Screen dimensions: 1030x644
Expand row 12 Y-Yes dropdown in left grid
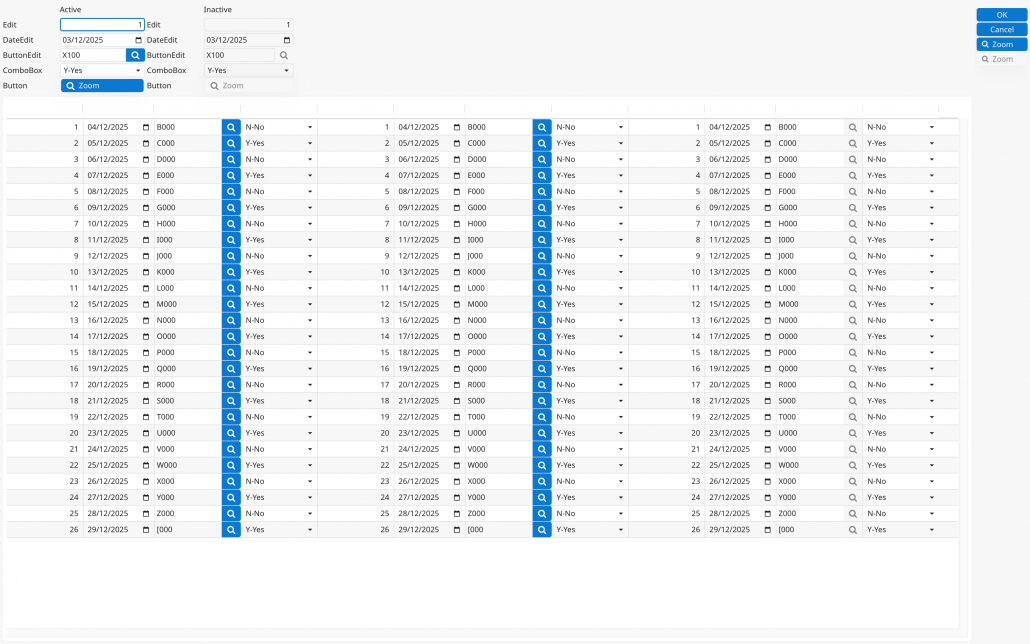click(x=310, y=304)
